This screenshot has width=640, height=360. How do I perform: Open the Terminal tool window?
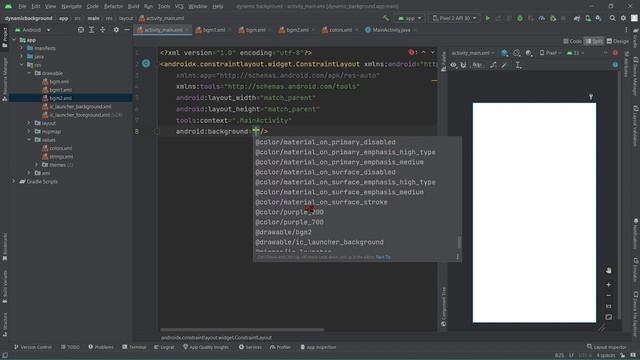(x=134, y=347)
